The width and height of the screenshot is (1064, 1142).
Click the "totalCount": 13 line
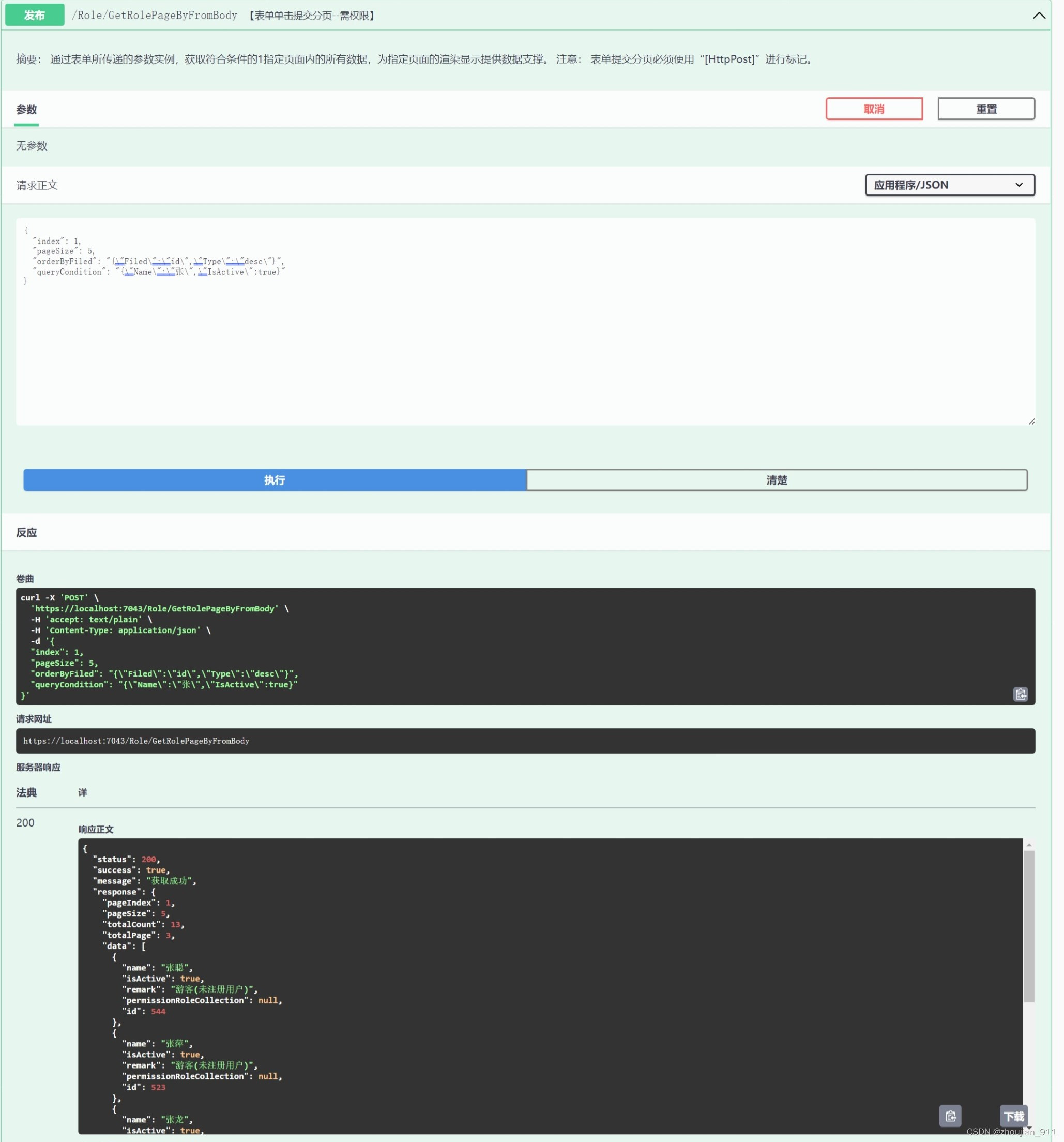pos(143,924)
